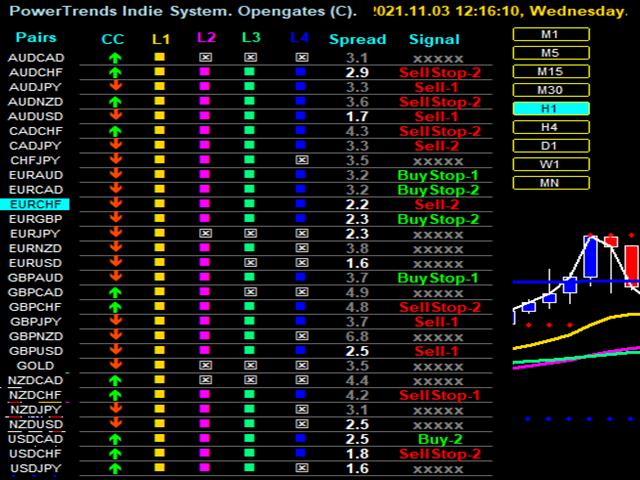The height and width of the screenshot is (480, 640).
Task: Click the crossed L2 box for GOLD
Action: (x=205, y=365)
